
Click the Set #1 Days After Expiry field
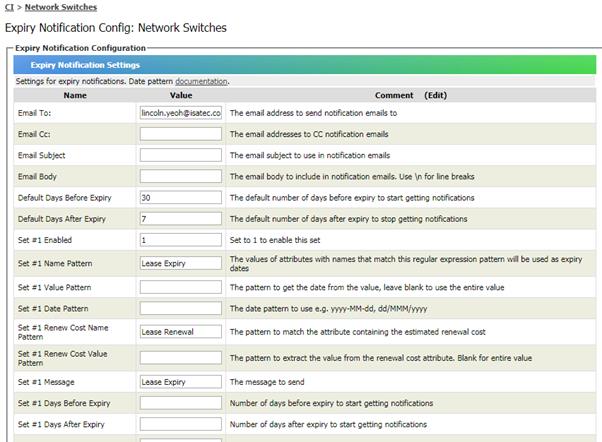tap(181, 424)
